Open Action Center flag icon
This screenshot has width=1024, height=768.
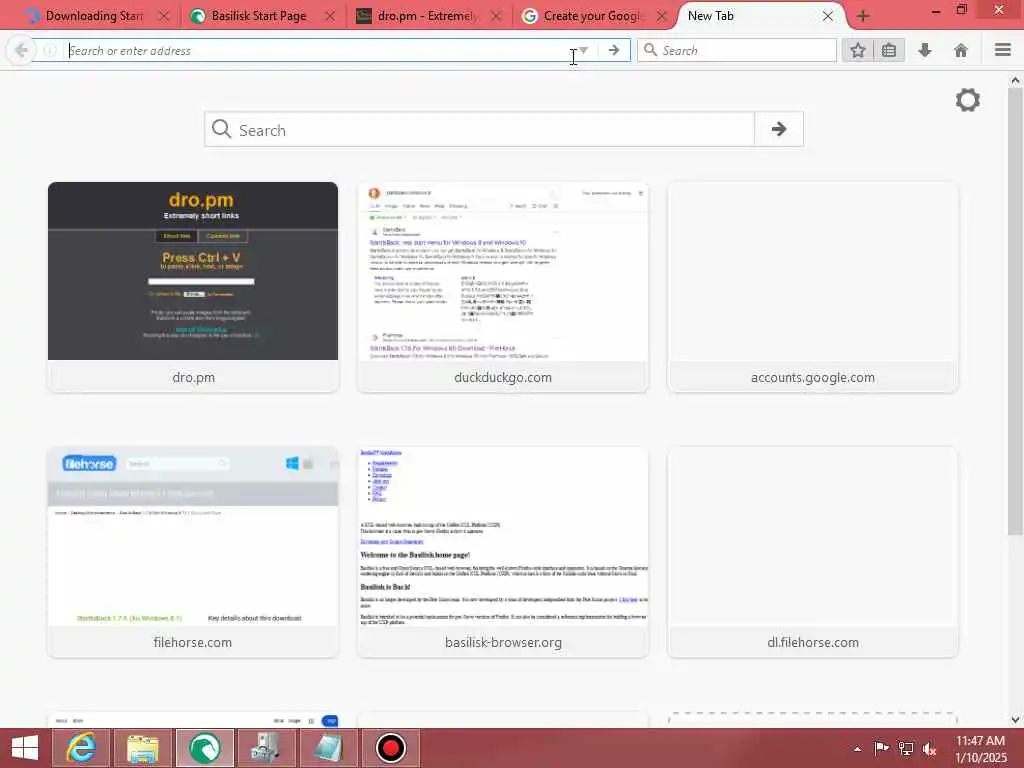coord(881,748)
